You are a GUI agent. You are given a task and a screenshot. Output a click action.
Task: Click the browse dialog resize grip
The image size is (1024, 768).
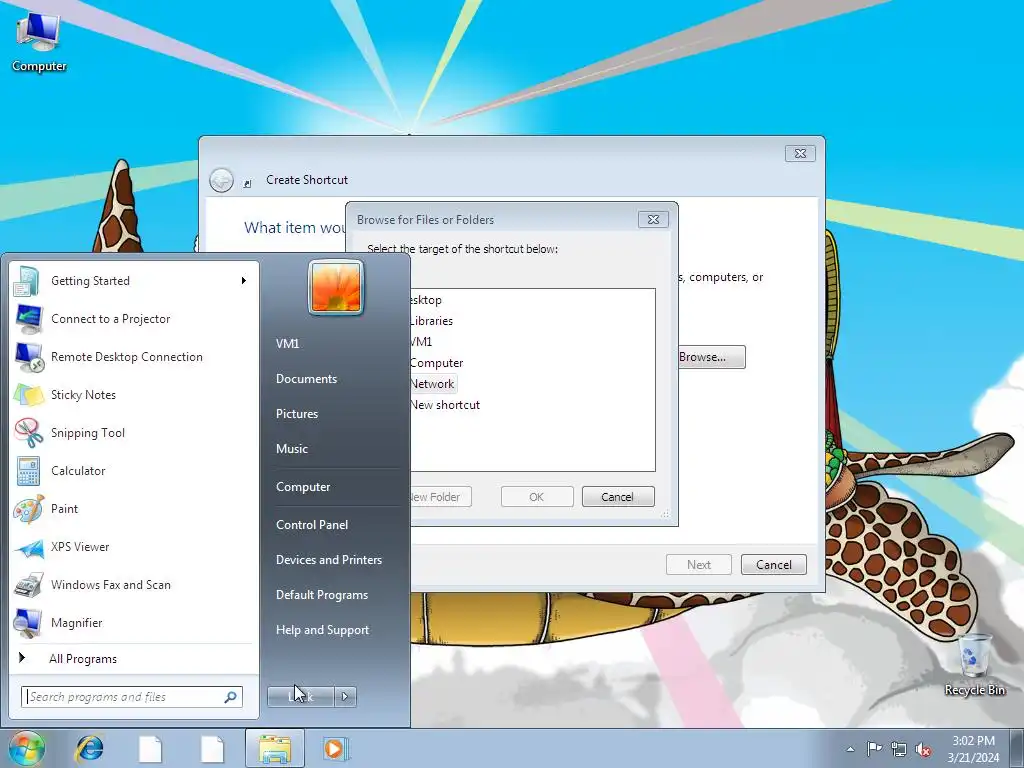[x=665, y=515]
